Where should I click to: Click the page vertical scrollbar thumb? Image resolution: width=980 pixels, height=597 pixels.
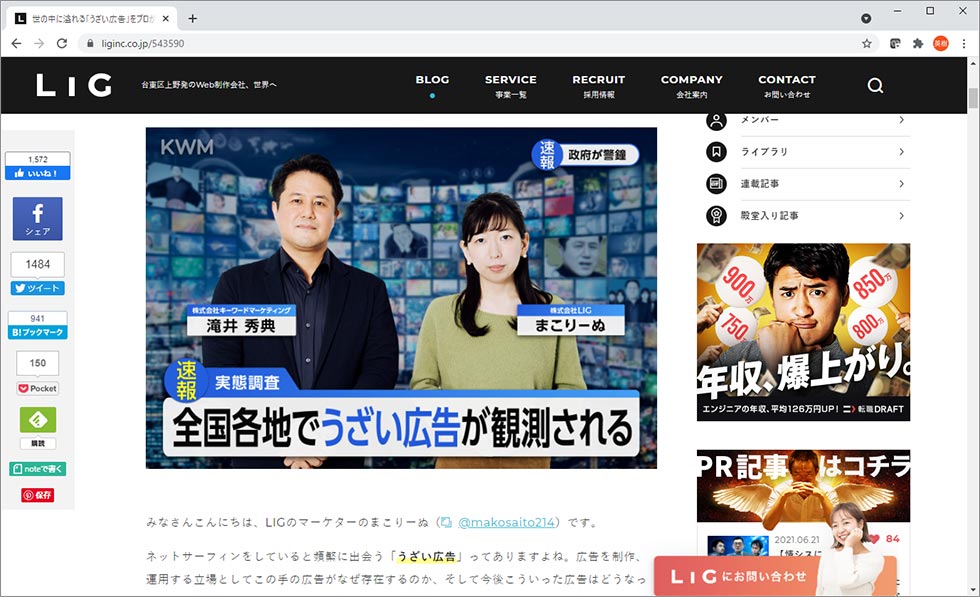pyautogui.click(x=973, y=99)
